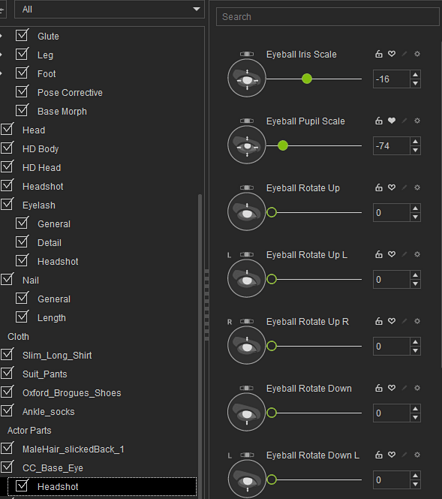Toggle the HD Head checkbox
The image size is (442, 499).
(x=7, y=167)
